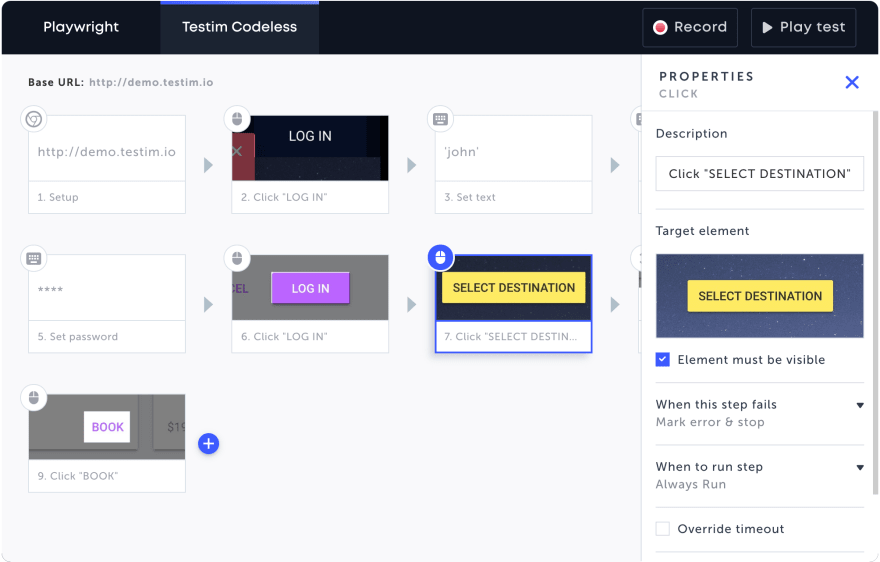
Task: Click the mouse icon on step 2 LOG IN
Action: pyautogui.click(x=237, y=119)
